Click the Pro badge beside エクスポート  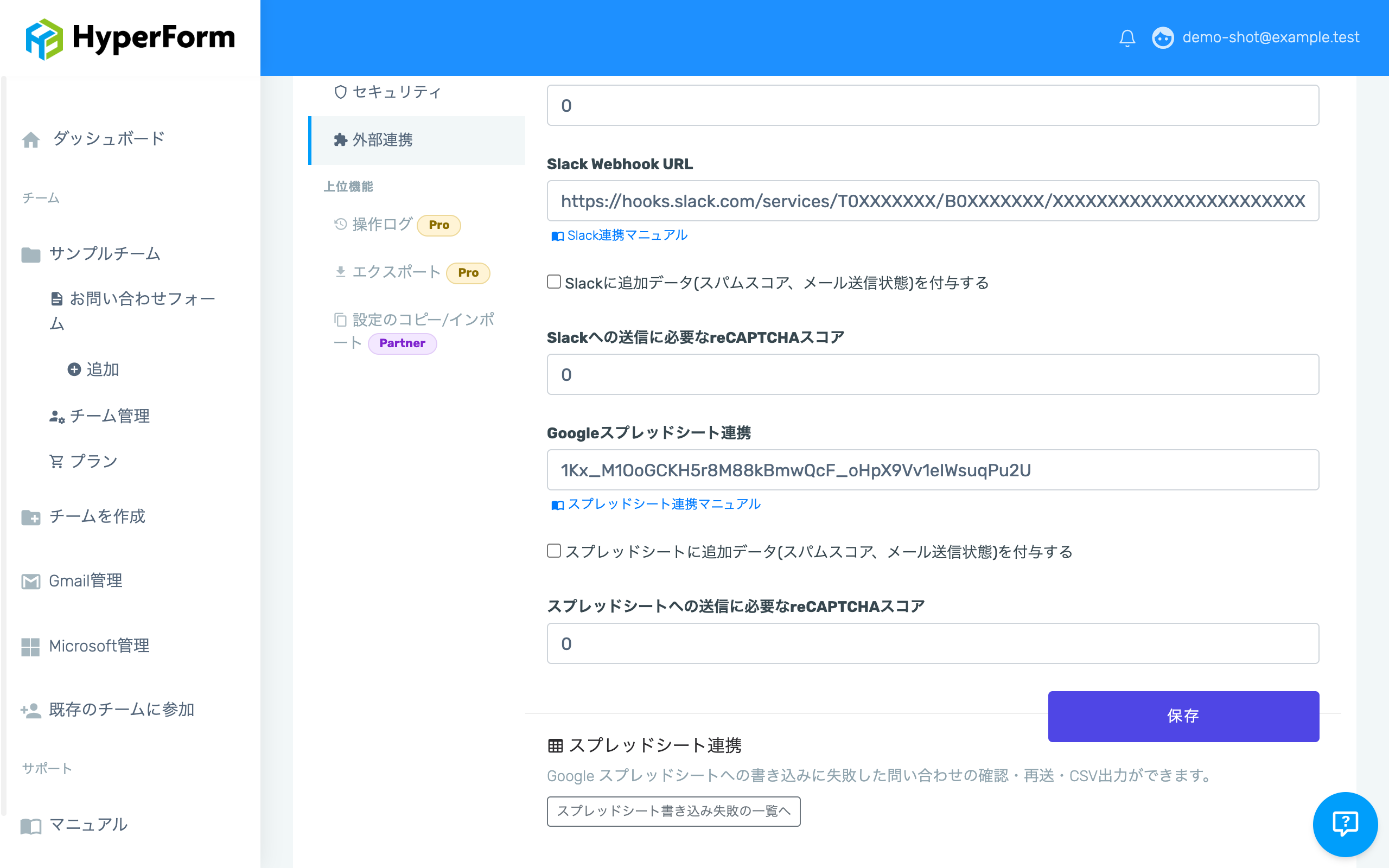pyautogui.click(x=468, y=273)
